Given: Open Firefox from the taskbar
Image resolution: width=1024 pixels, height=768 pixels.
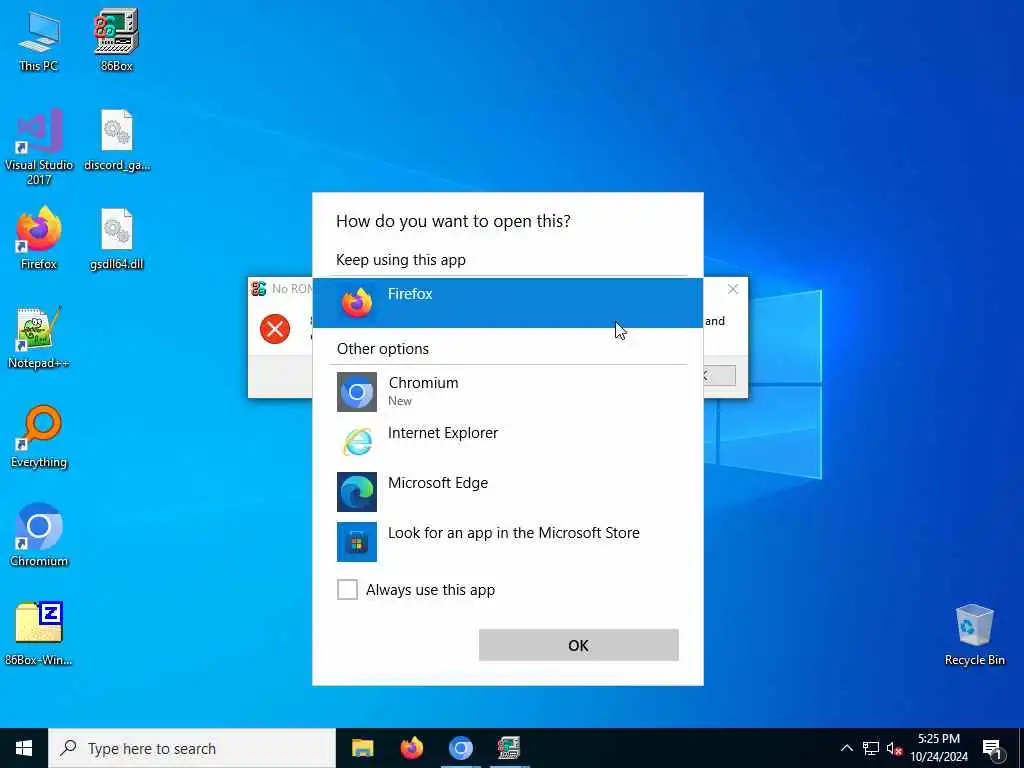Looking at the screenshot, I should (x=411, y=748).
